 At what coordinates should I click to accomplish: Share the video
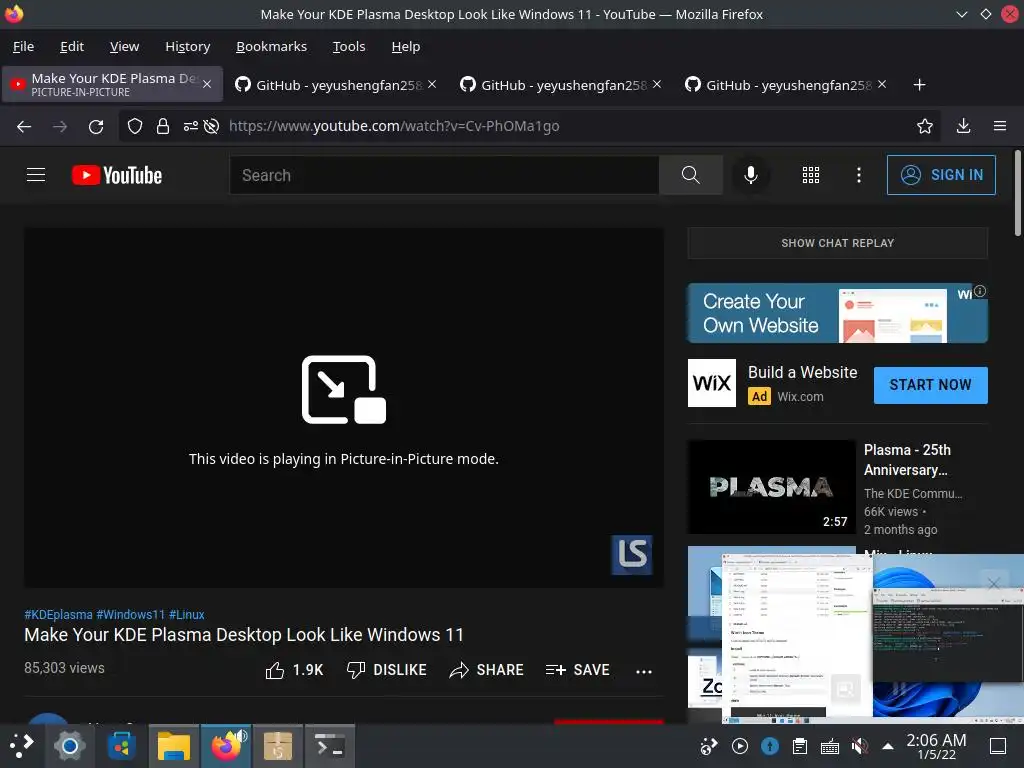(x=487, y=670)
